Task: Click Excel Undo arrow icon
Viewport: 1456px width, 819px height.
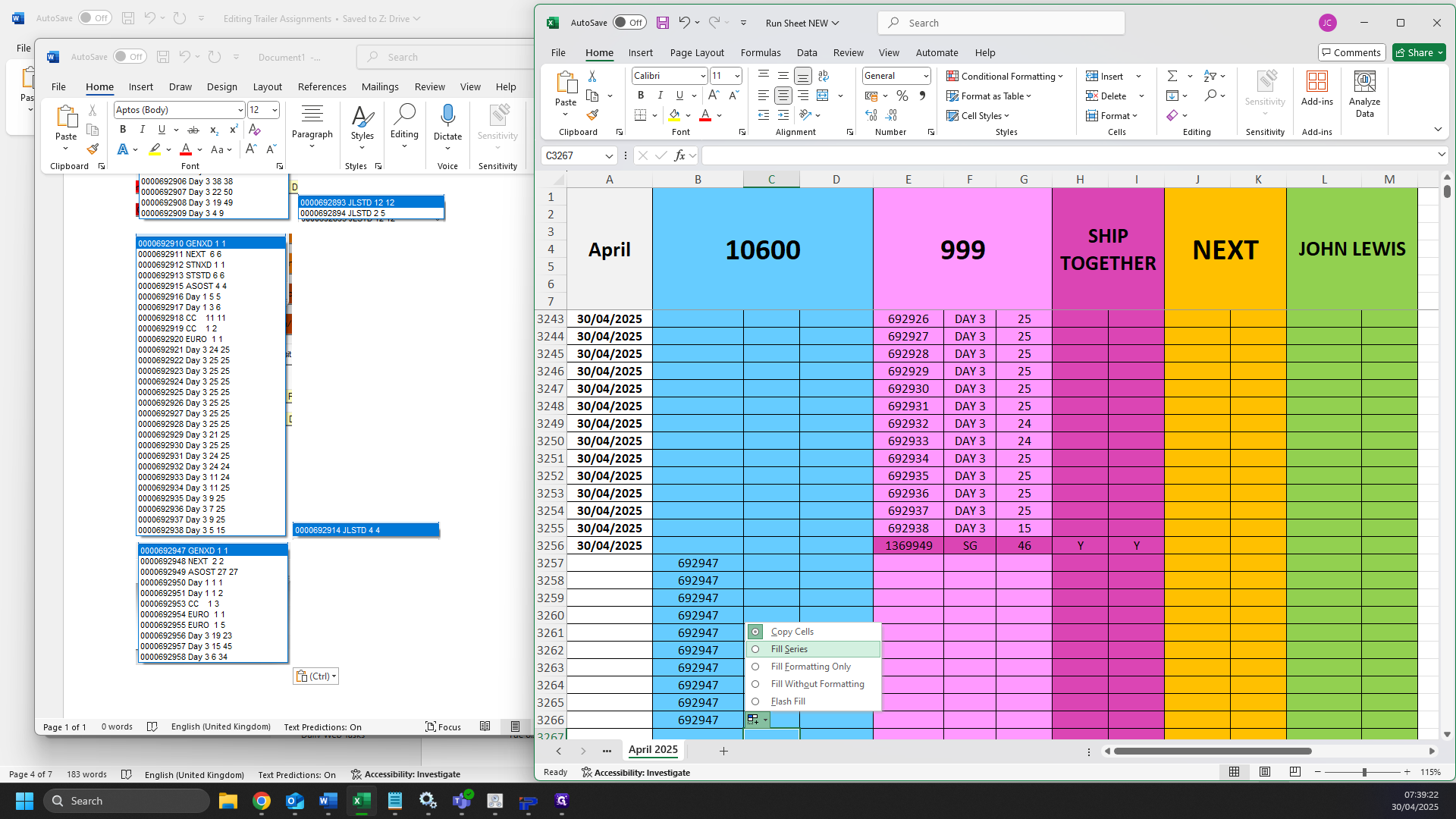Action: coord(684,23)
